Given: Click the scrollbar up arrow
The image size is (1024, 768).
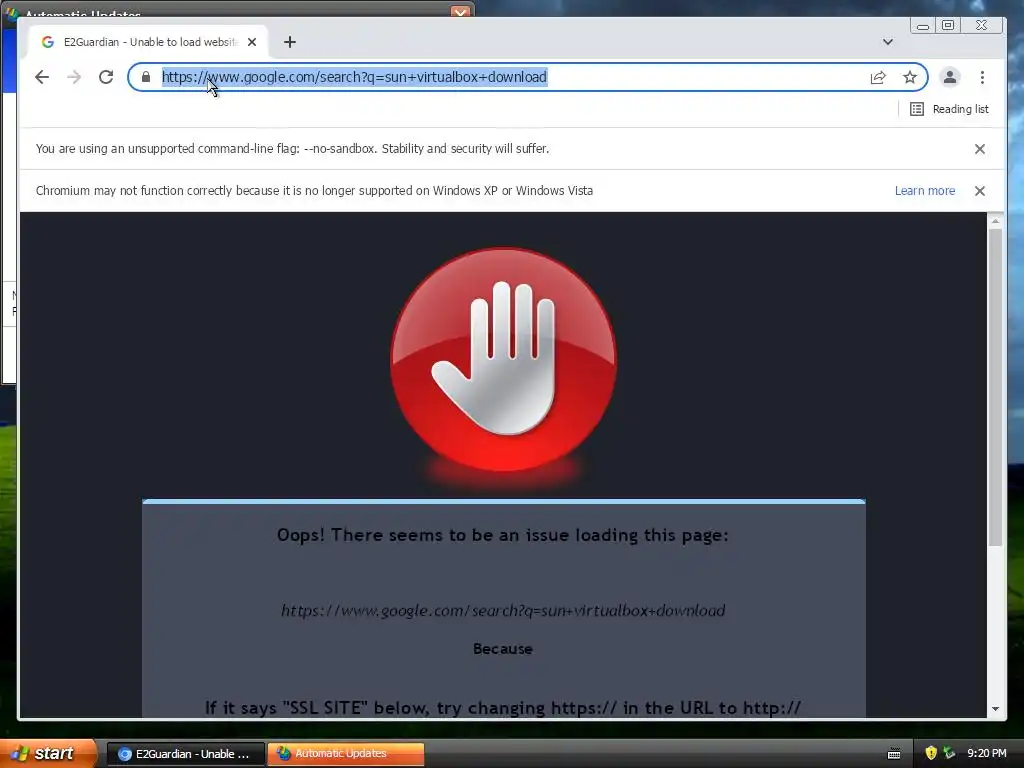Looking at the screenshot, I should coord(995,221).
